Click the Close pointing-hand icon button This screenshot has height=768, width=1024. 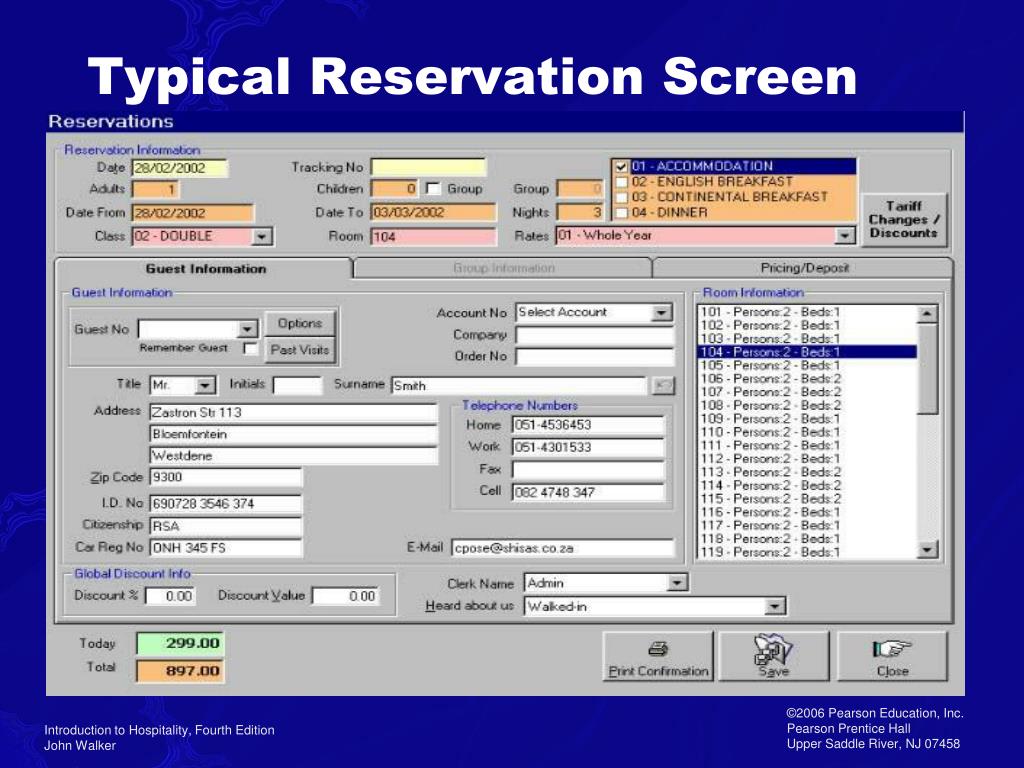(x=892, y=656)
